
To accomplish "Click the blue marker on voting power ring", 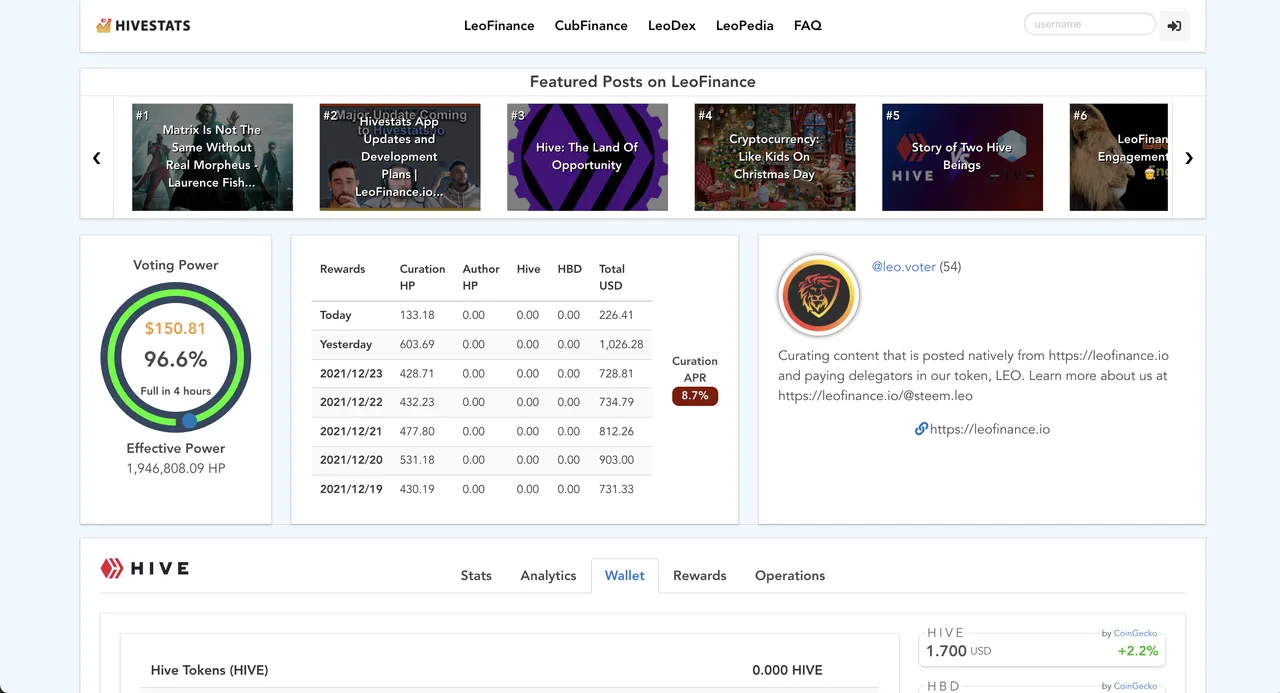I will [189, 421].
